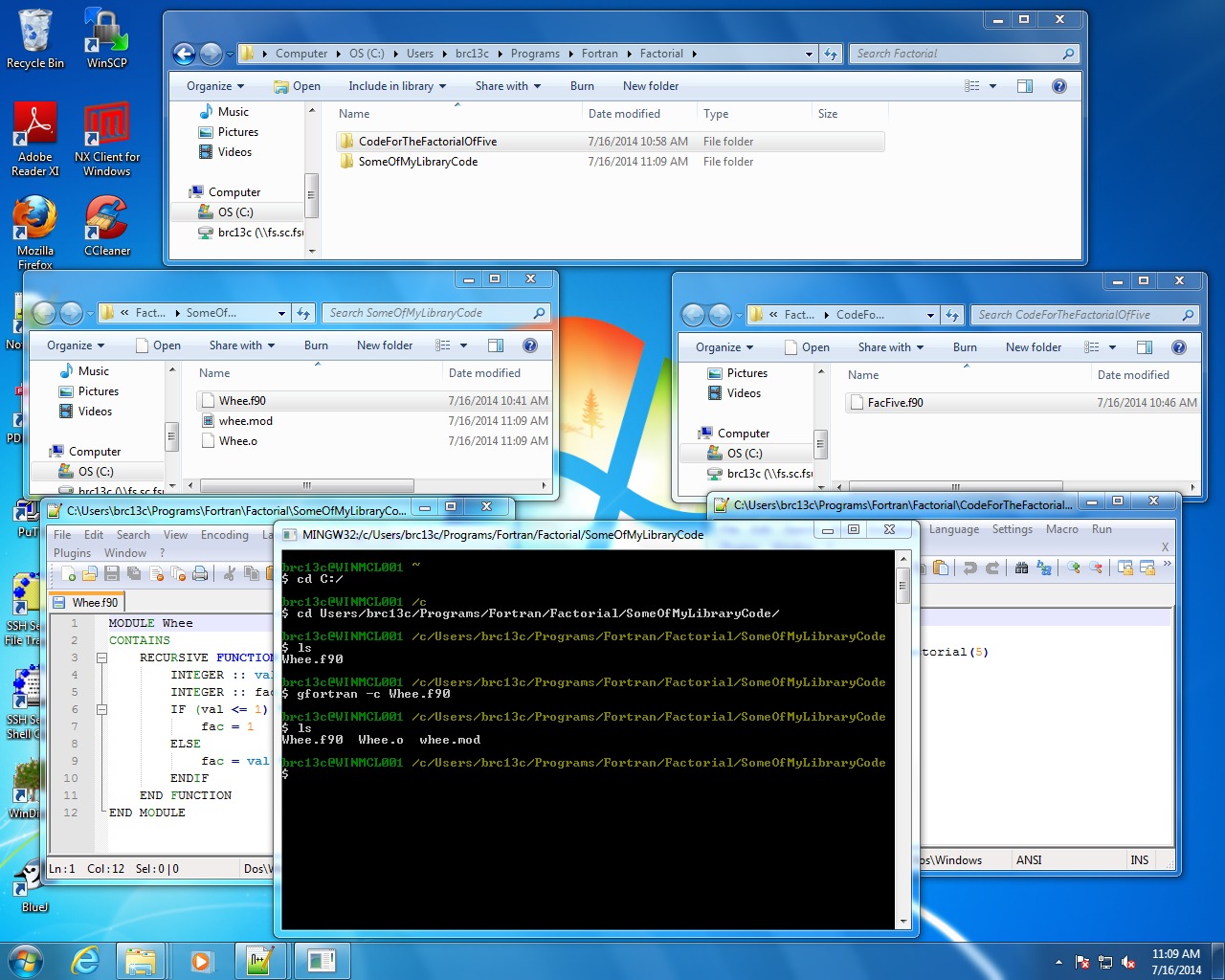Open the view options arrow in SomeOfMyLibraryCode window
Viewport: 1225px width, 980px height.
463,345
